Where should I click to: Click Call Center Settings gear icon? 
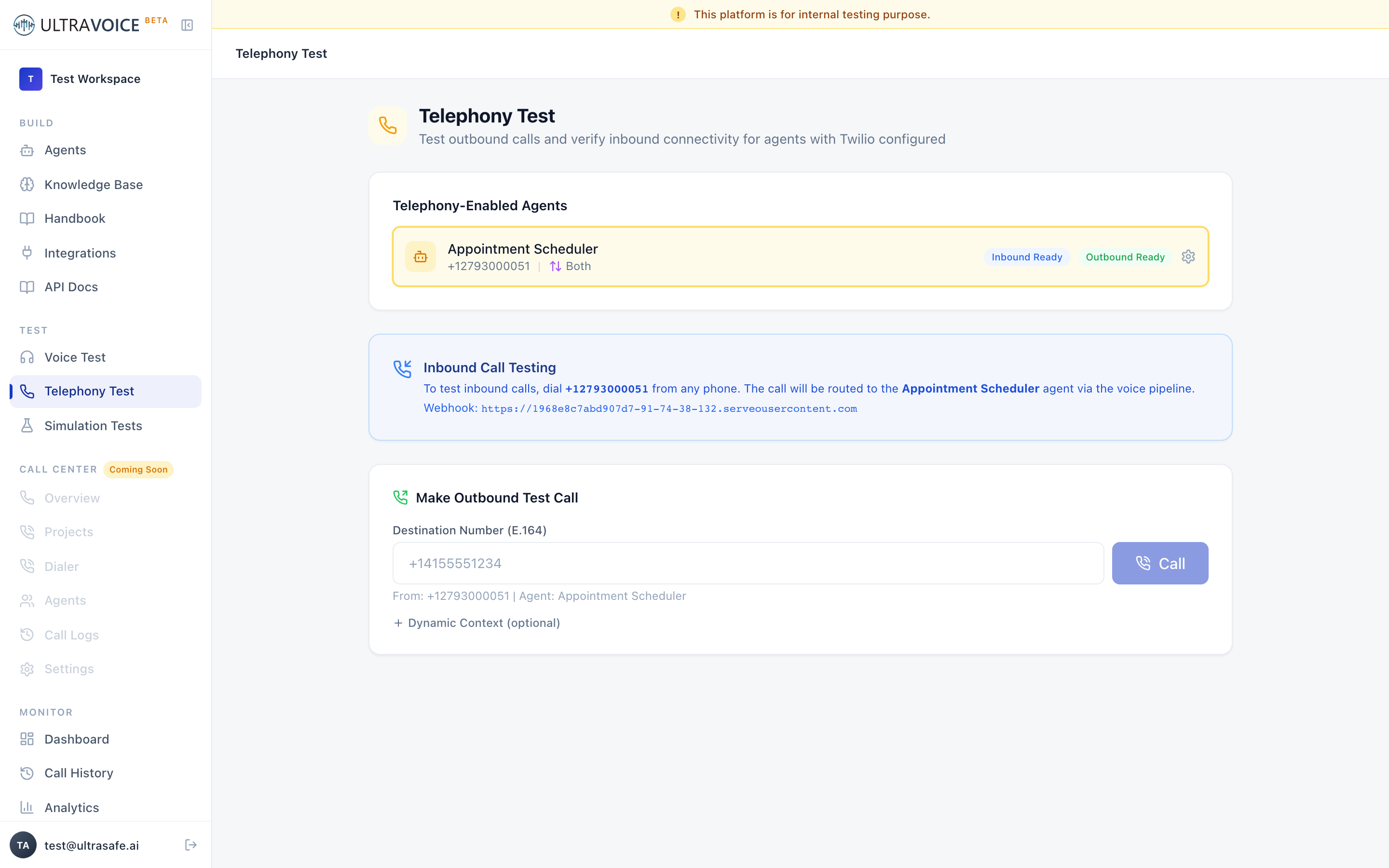tap(27, 668)
